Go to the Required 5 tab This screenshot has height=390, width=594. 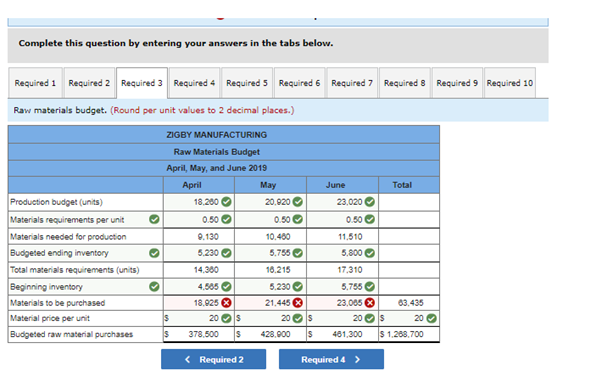247,83
